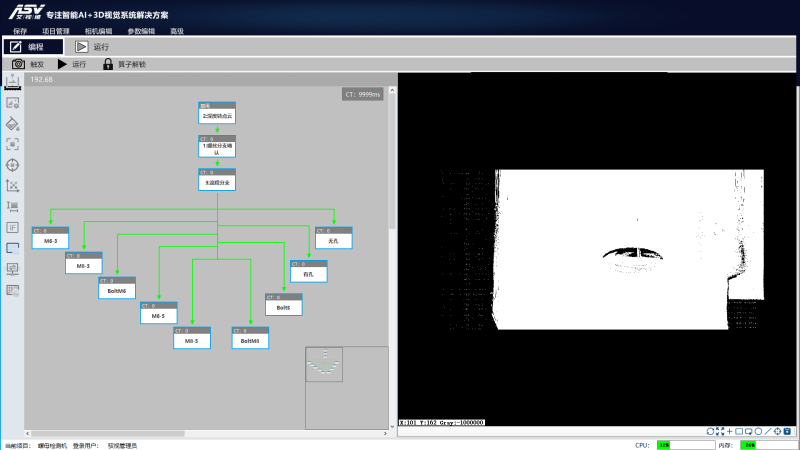
Task: Select the IF condition tool in sidebar
Action: (13, 227)
